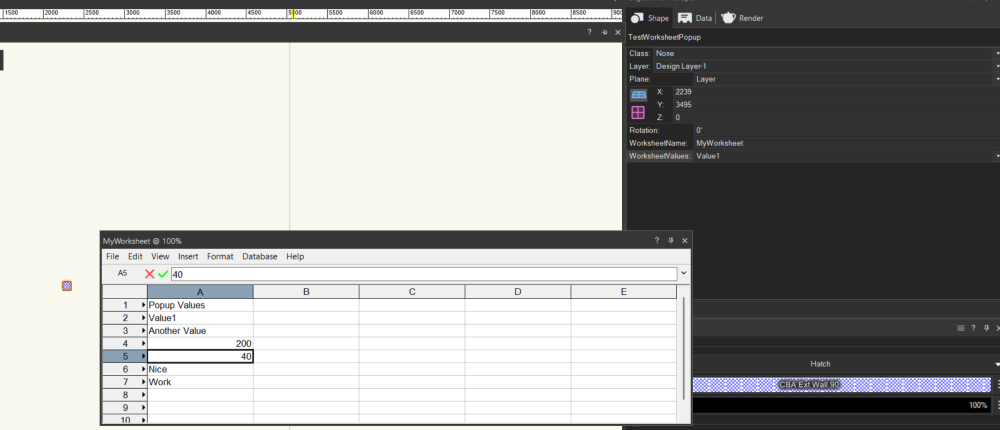Pin the MyWorksheet window
The width and height of the screenshot is (1000, 430).
point(670,241)
